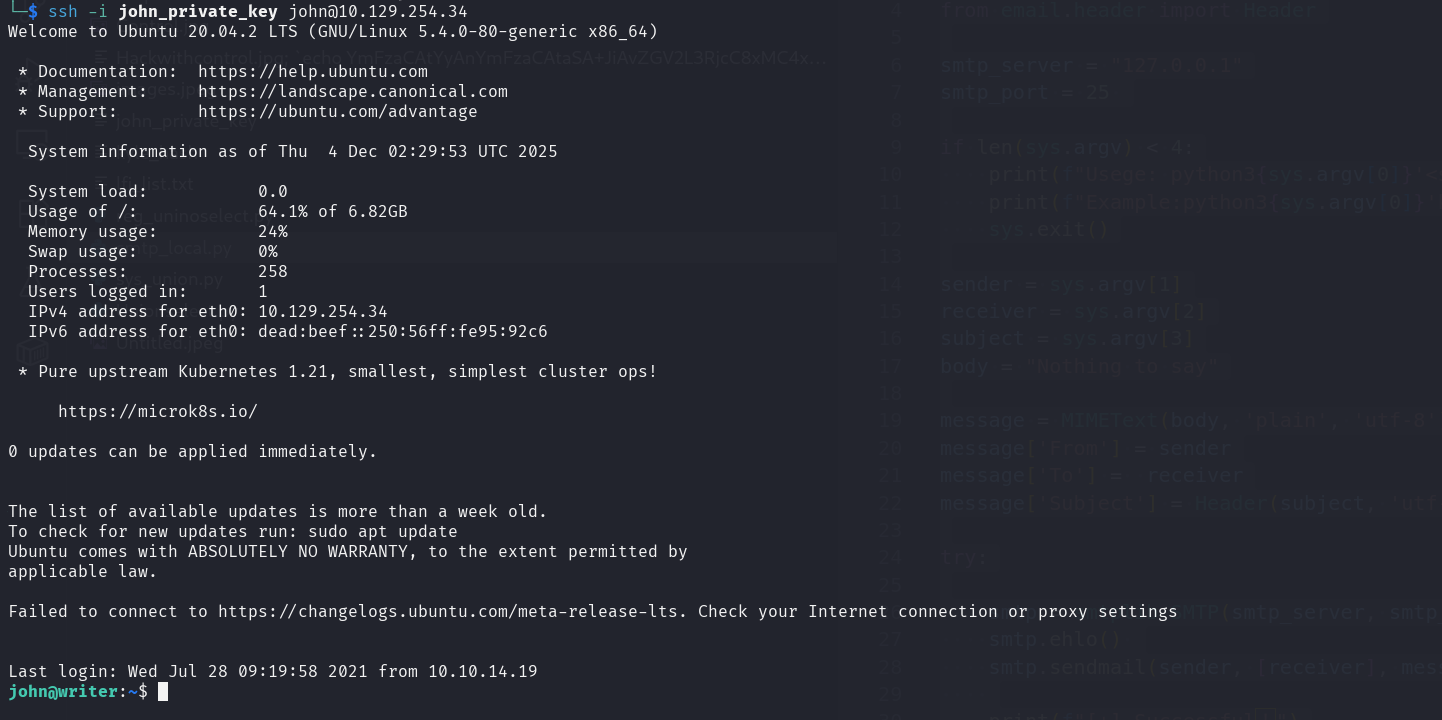
Task: Click the eth0 IPv4 address value
Action: coord(322,311)
